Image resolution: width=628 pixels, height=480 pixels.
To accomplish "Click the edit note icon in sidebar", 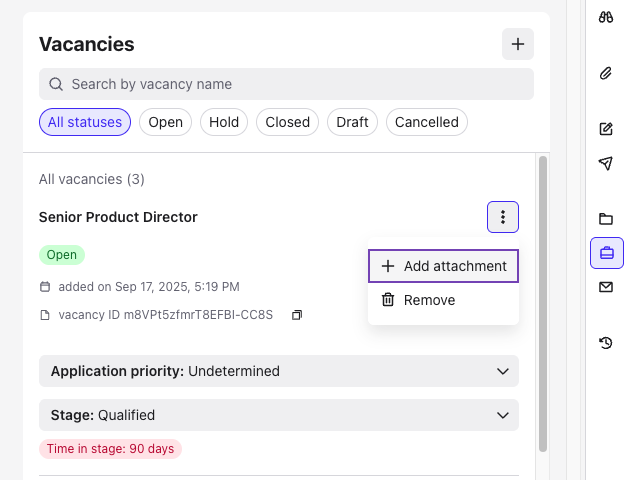I will click(x=605, y=129).
